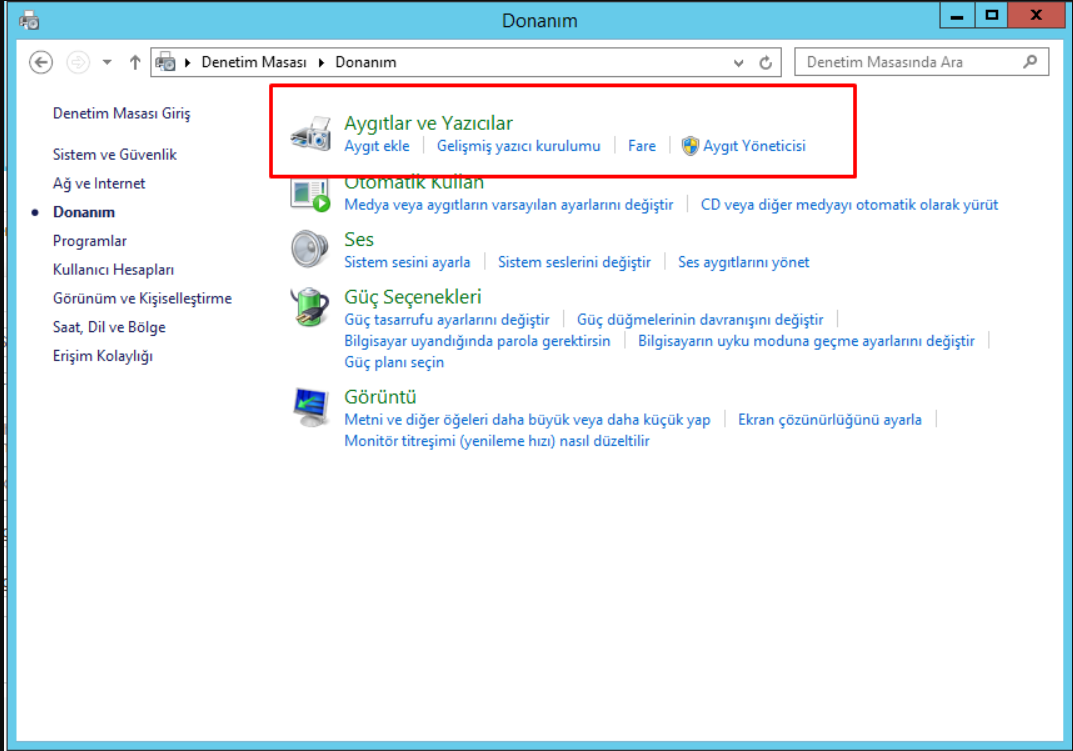
Task: Expand the arrow after Denetim Masası
Action: [321, 63]
